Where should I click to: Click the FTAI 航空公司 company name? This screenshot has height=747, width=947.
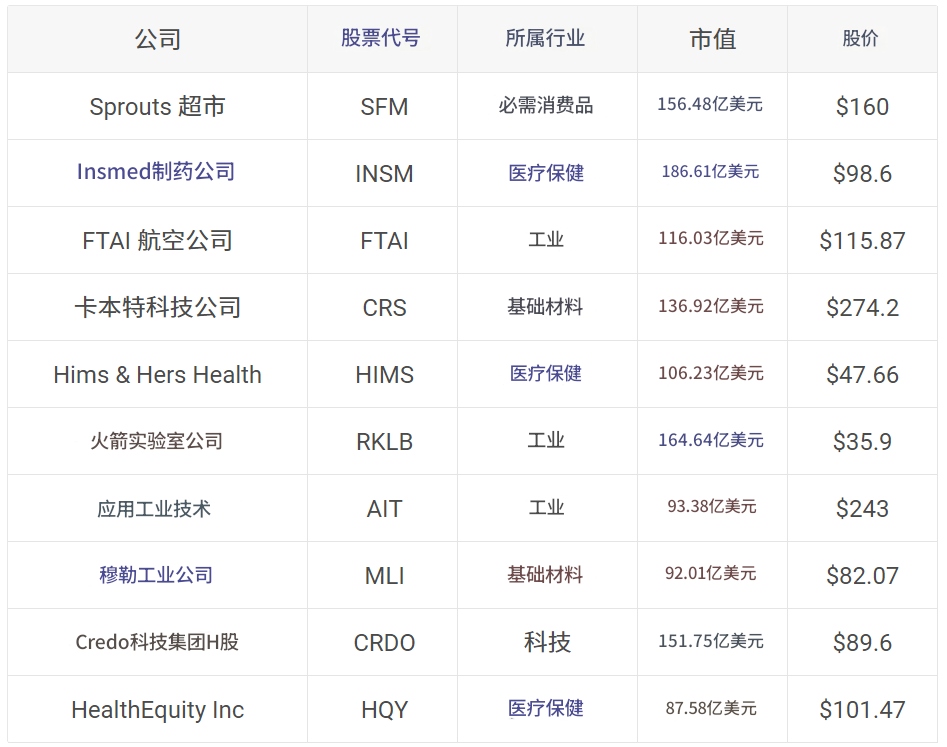point(155,239)
